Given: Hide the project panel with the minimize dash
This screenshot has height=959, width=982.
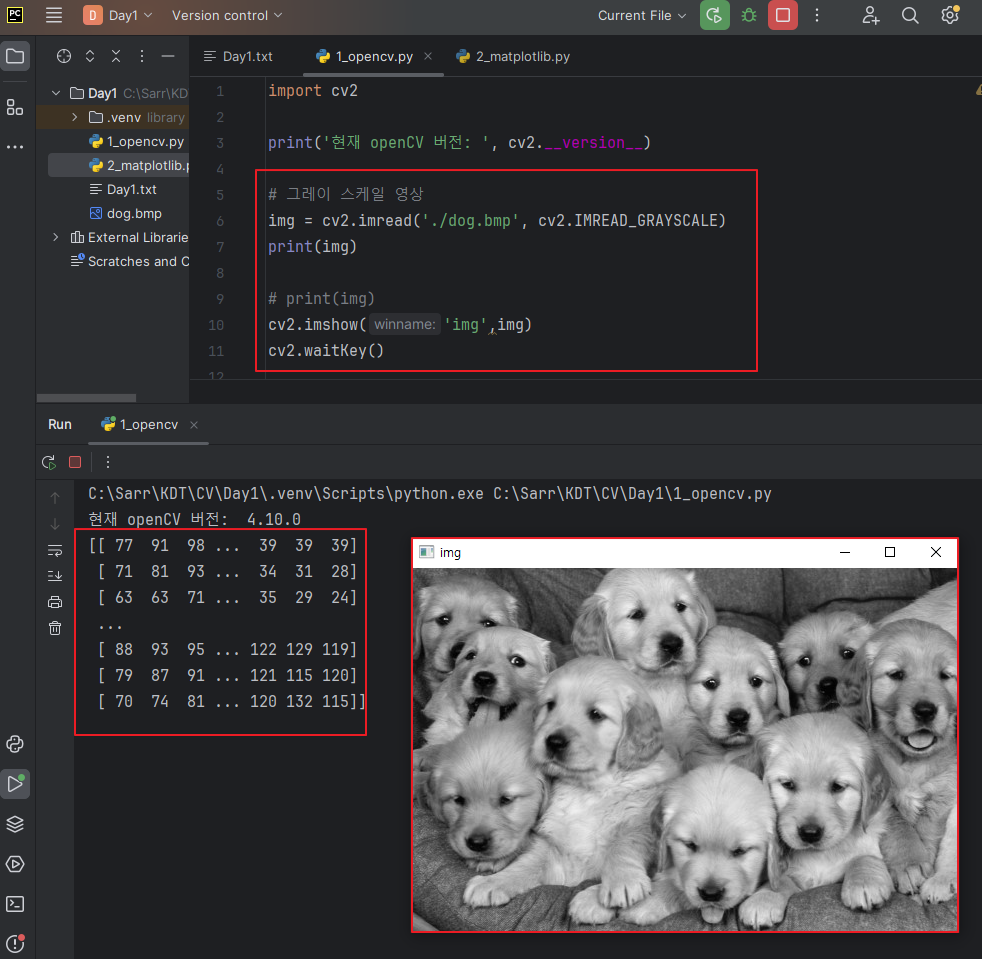Looking at the screenshot, I should pyautogui.click(x=168, y=56).
